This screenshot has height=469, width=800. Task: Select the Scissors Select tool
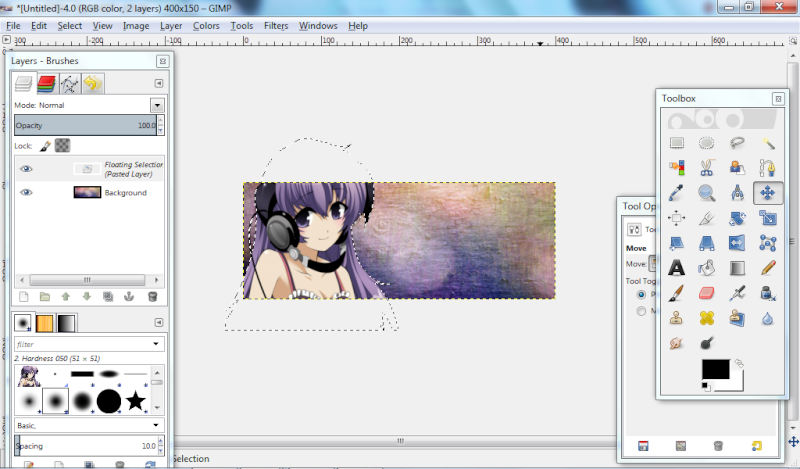click(707, 167)
